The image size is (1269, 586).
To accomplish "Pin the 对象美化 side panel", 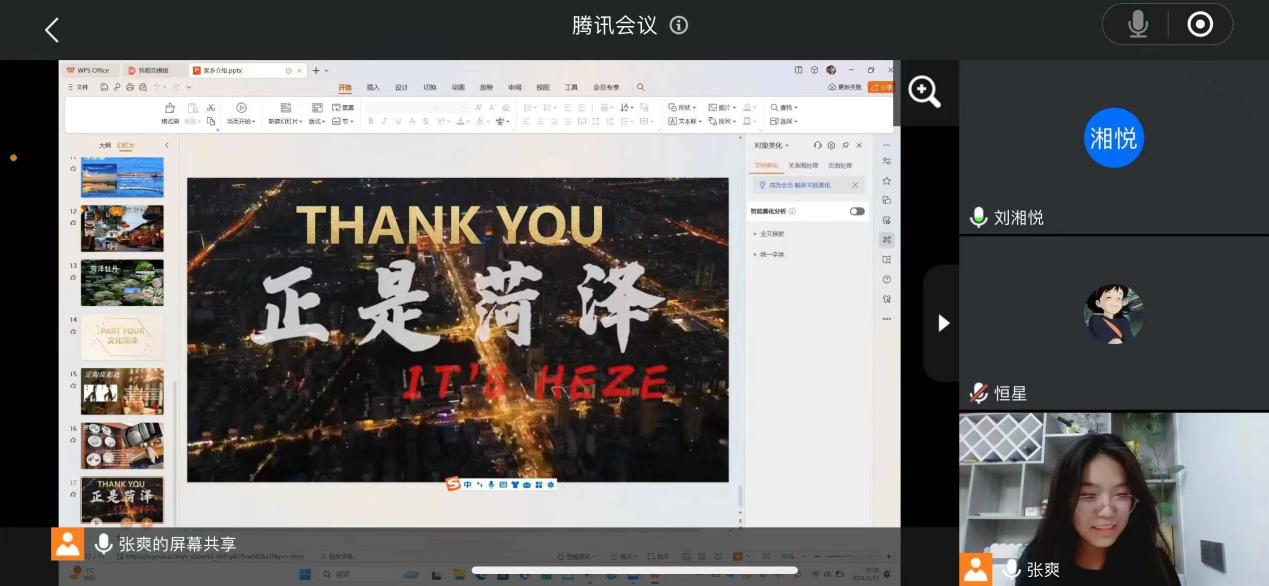I will (x=845, y=146).
